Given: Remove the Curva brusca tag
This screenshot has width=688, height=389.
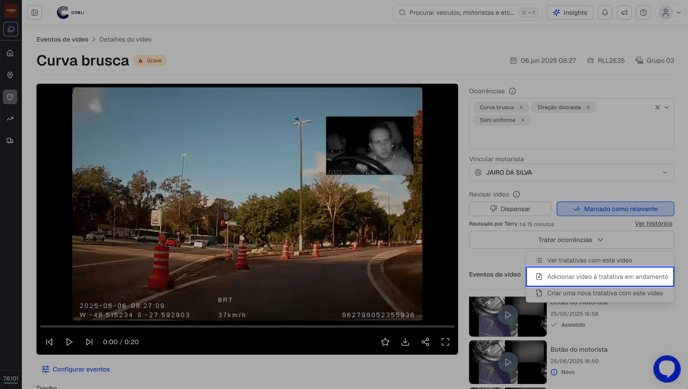Looking at the screenshot, I should pos(521,107).
